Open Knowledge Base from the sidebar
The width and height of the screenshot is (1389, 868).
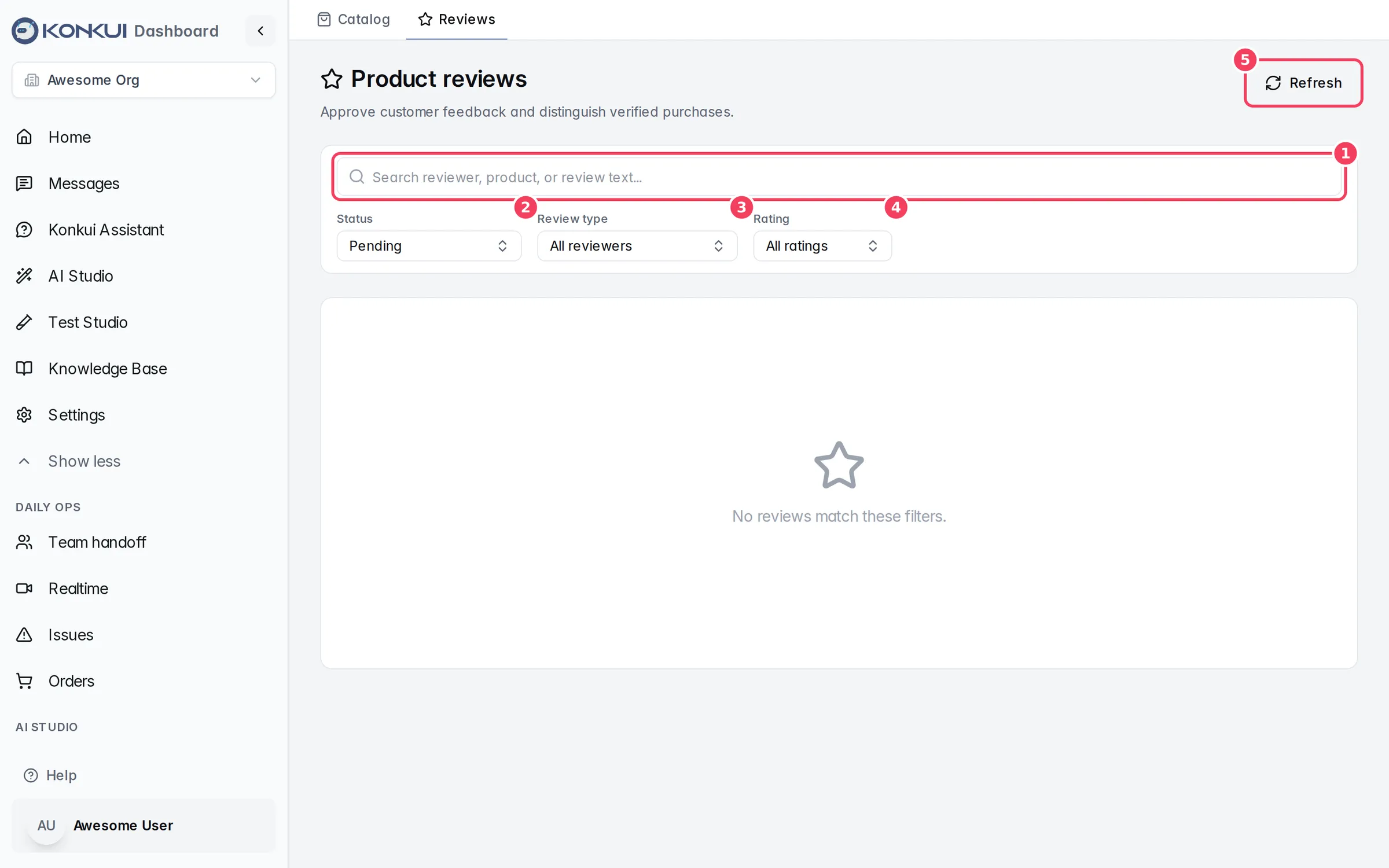(108, 369)
